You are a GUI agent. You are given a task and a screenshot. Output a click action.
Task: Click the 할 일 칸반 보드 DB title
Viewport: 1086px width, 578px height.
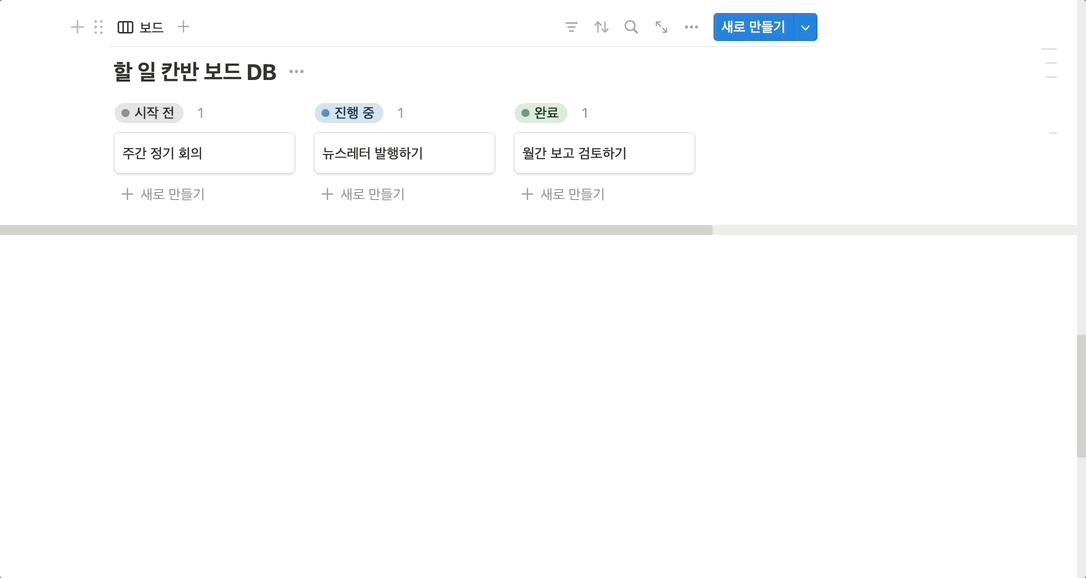(x=195, y=71)
